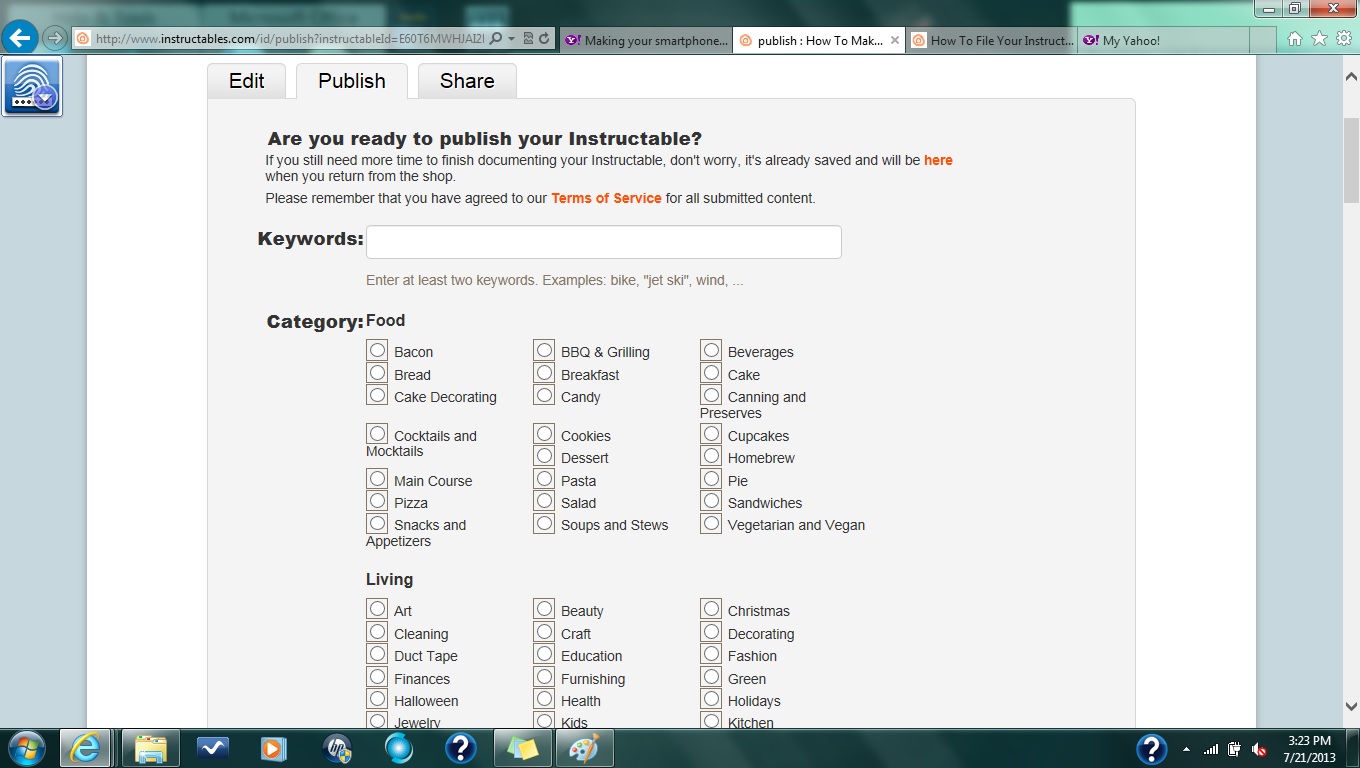The height and width of the screenshot is (768, 1360).
Task: Click the vertical scrollbar thumb
Action: click(x=1351, y=159)
